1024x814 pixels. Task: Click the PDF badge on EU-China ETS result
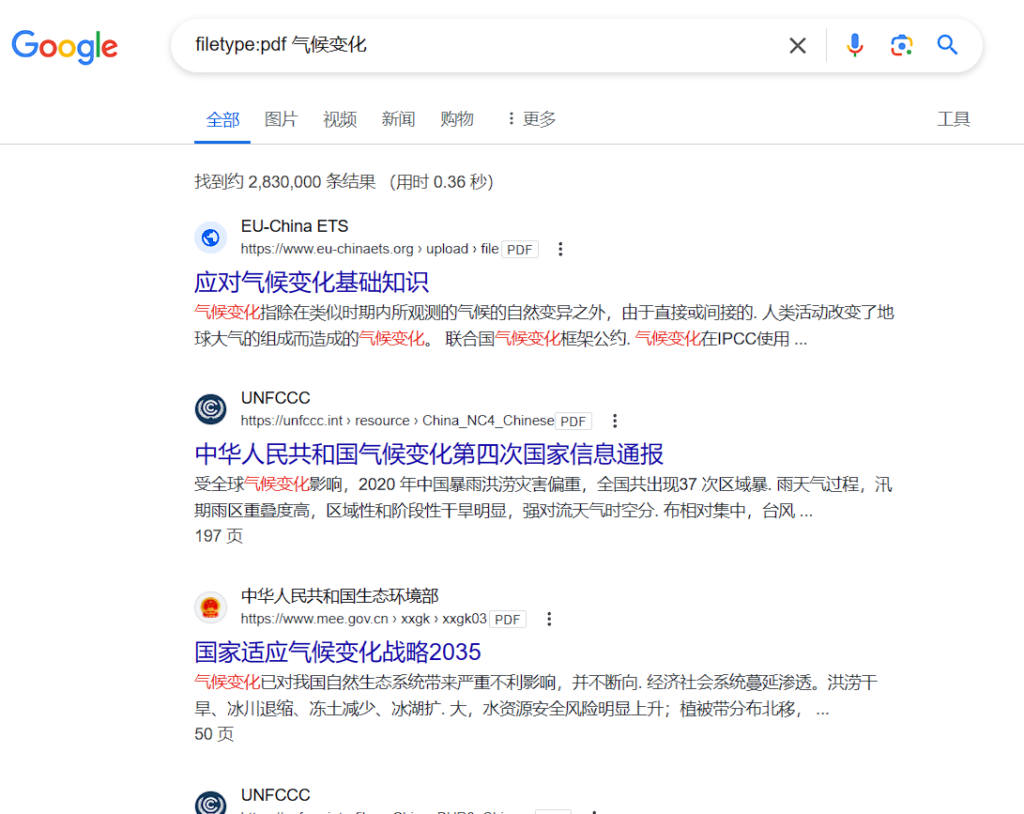(520, 250)
